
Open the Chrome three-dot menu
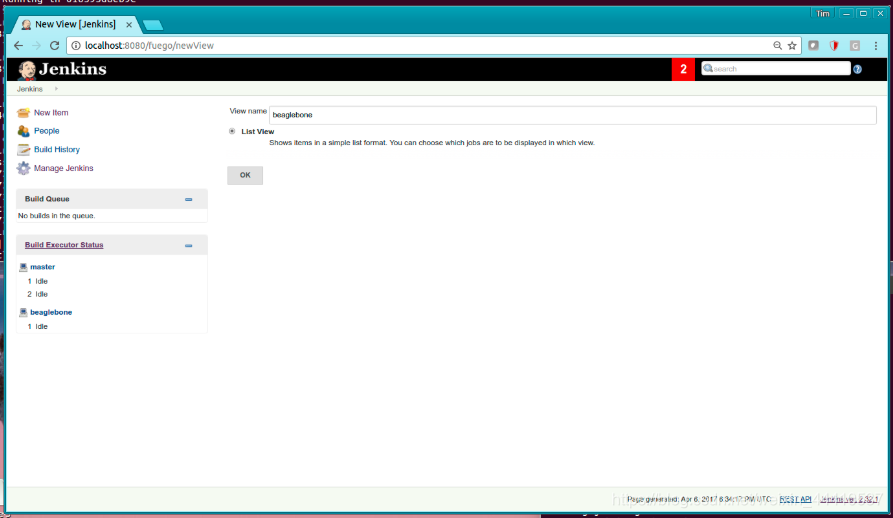point(876,46)
